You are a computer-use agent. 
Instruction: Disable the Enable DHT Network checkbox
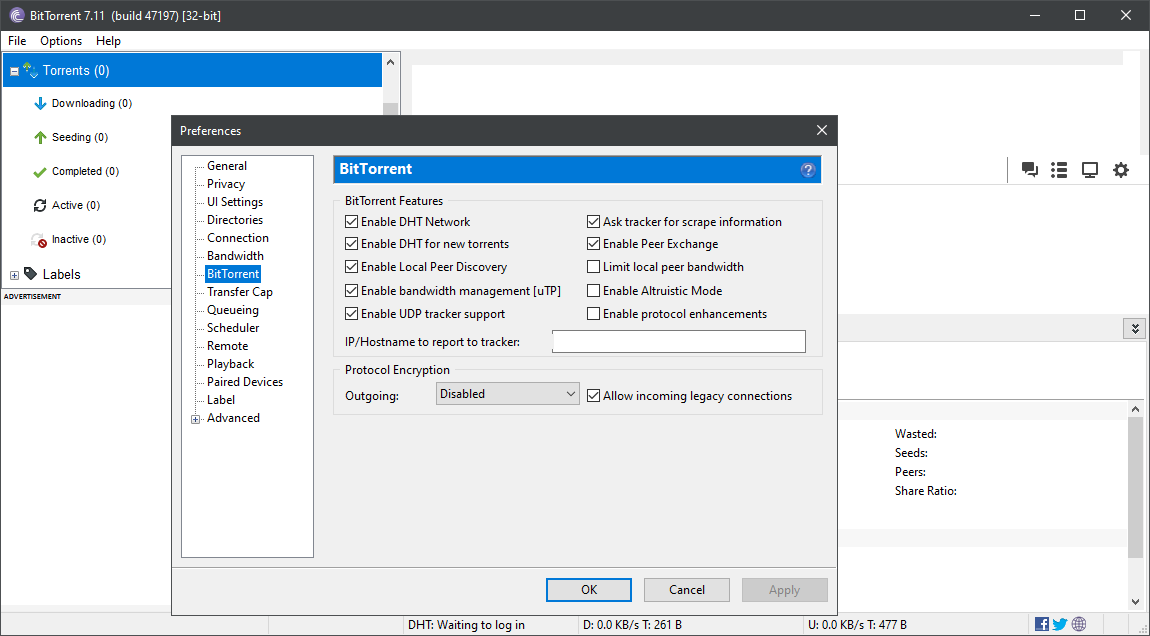351,221
